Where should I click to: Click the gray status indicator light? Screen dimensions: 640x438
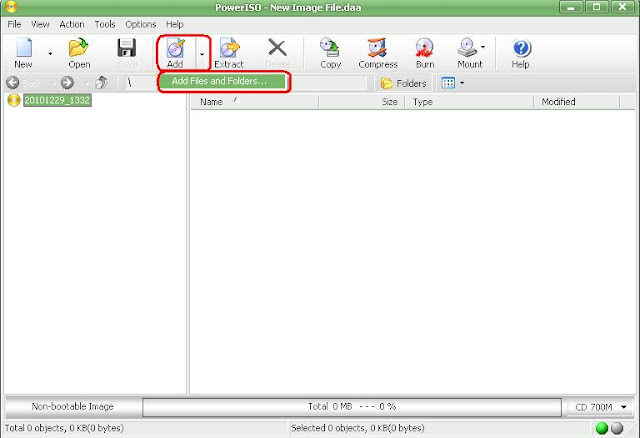(617, 428)
